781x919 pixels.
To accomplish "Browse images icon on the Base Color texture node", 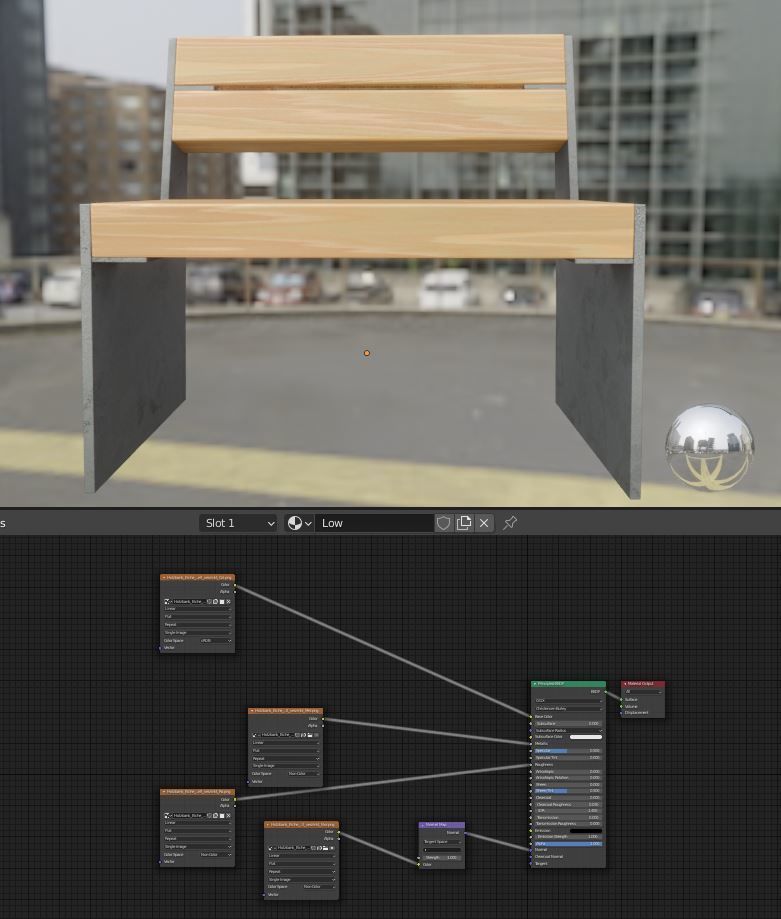I will tap(167, 601).
